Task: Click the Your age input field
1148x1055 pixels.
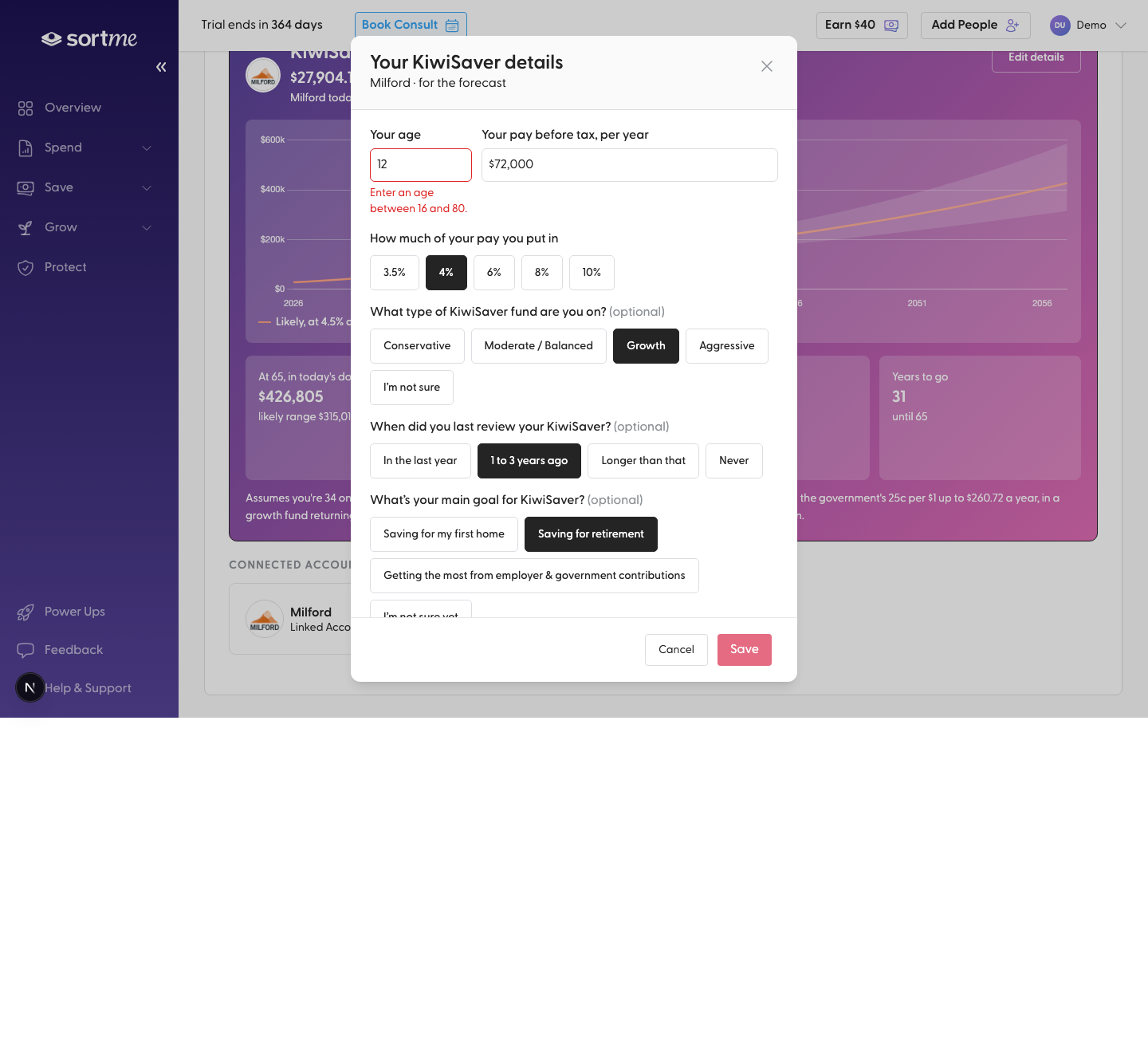Action: click(421, 165)
